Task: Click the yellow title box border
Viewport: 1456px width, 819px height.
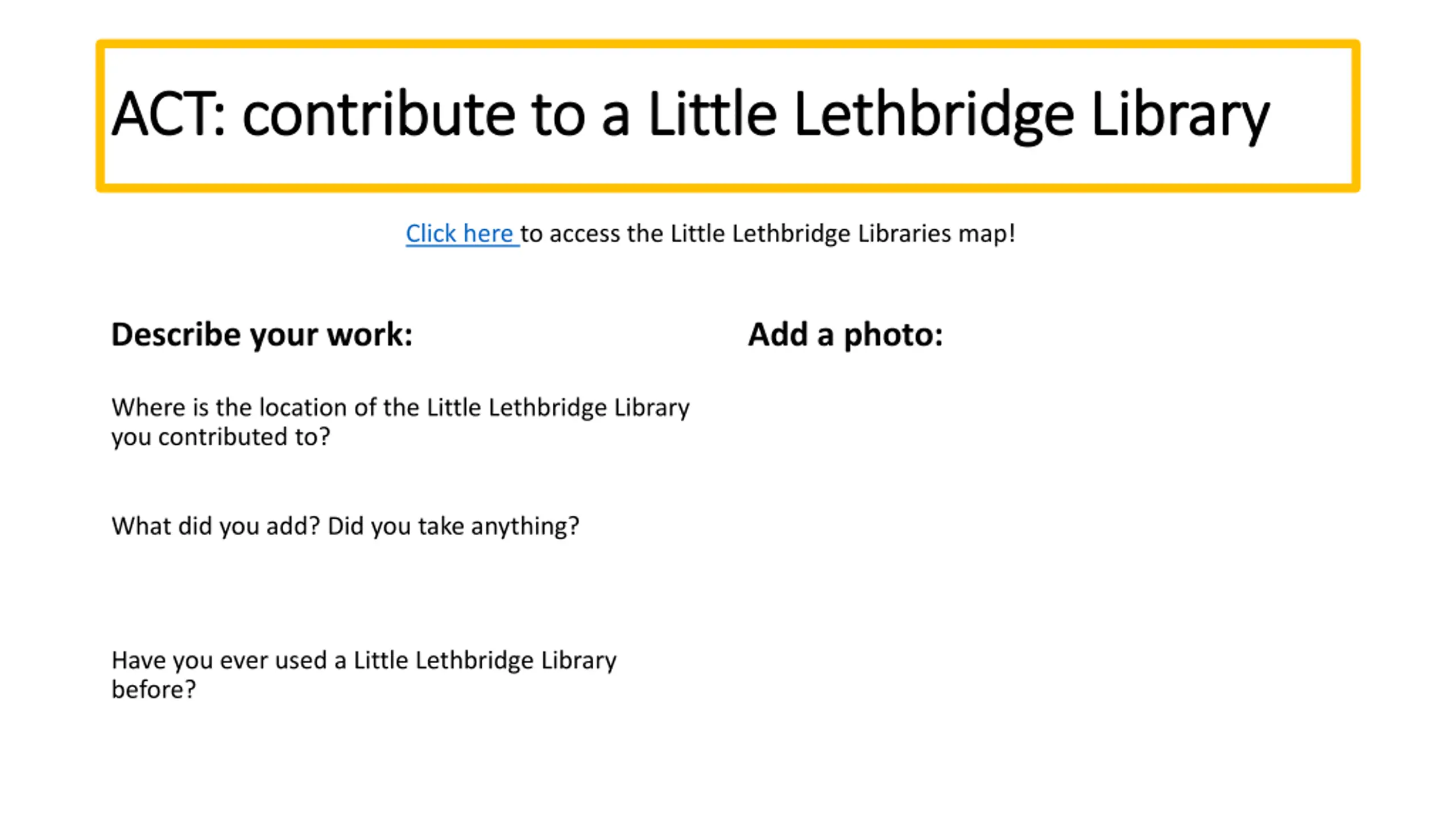Action: [x=728, y=44]
